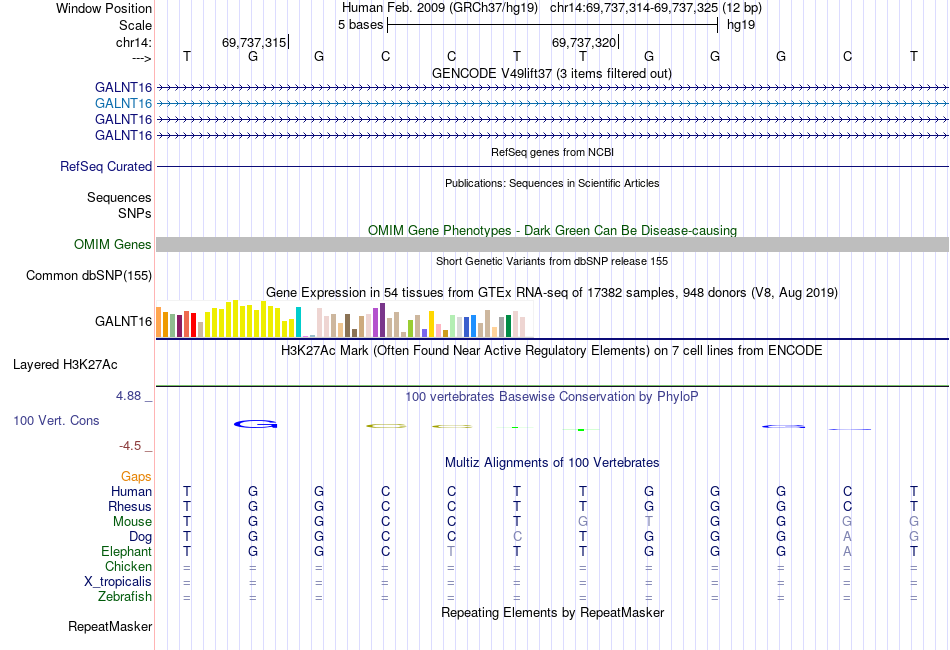950x650 pixels.
Task: Click Repeating Elements by RepeatMasker title
Action: [x=552, y=613]
